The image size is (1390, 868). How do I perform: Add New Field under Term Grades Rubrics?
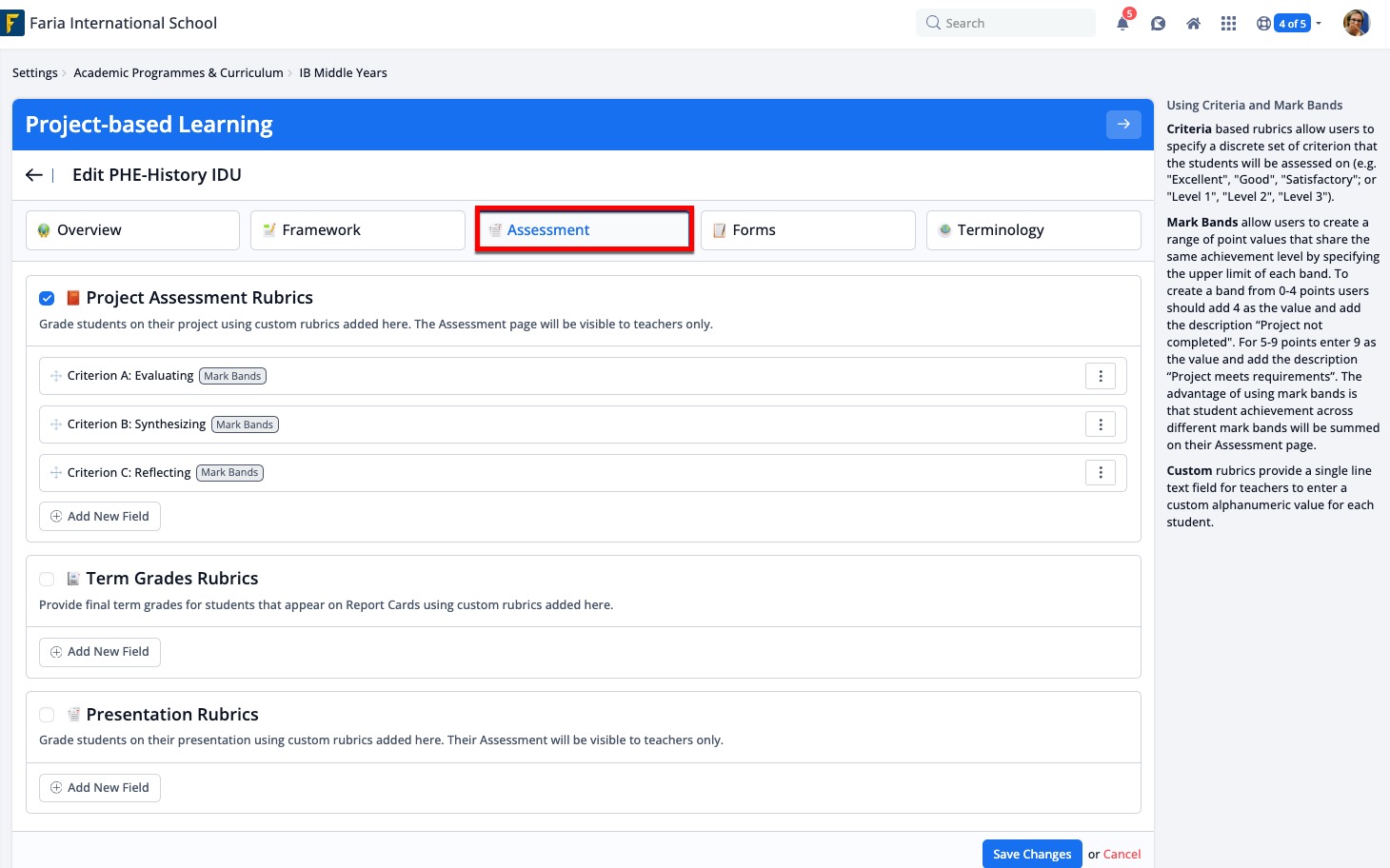click(100, 652)
